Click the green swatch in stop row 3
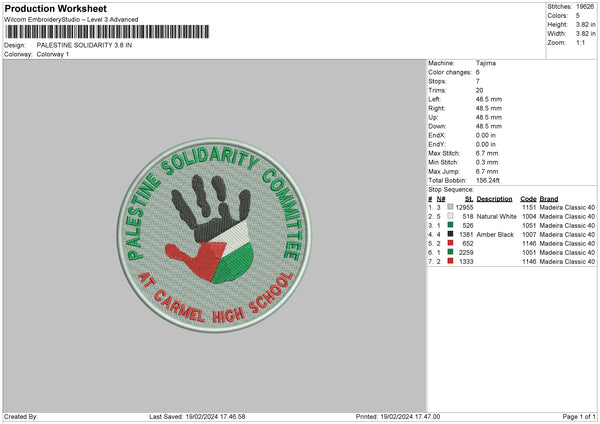This screenshot has height=424, width=600. [450, 225]
